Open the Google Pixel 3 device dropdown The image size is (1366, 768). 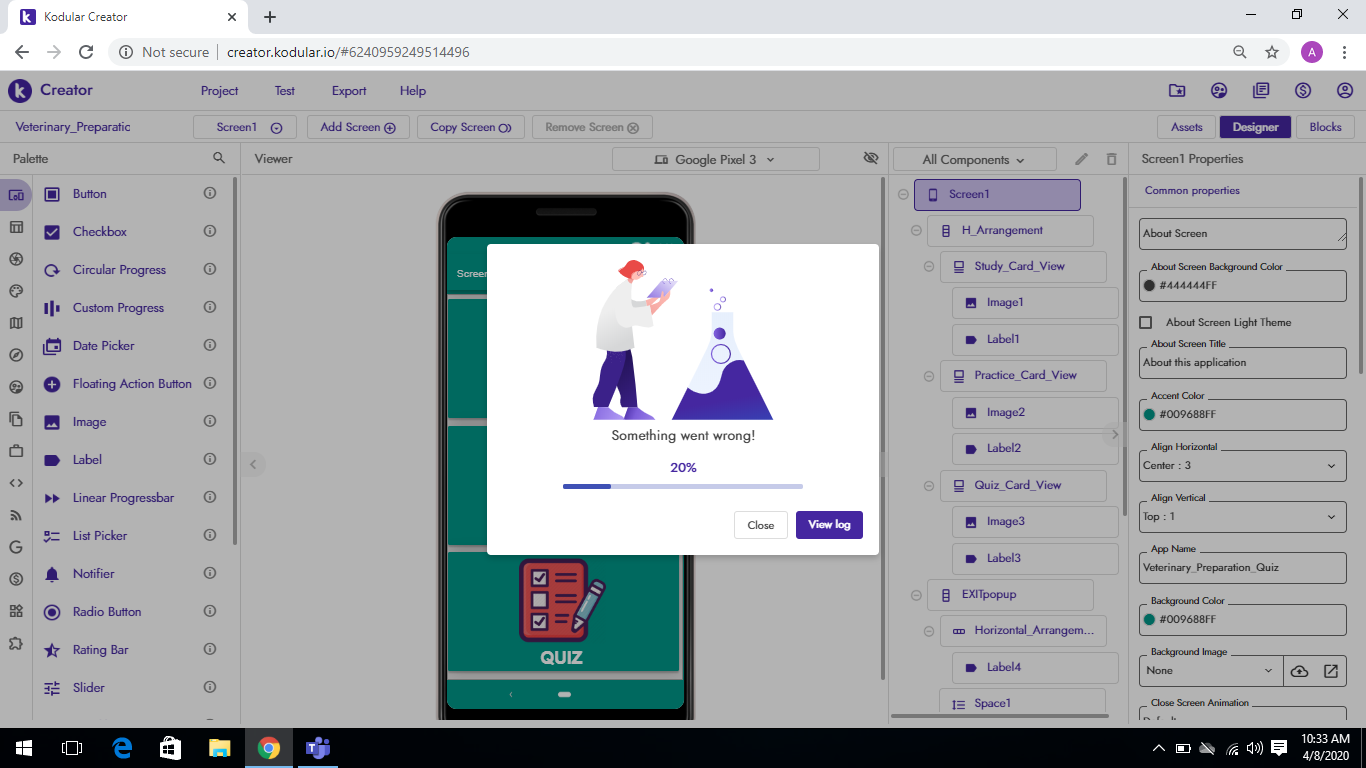pyautogui.click(x=715, y=159)
